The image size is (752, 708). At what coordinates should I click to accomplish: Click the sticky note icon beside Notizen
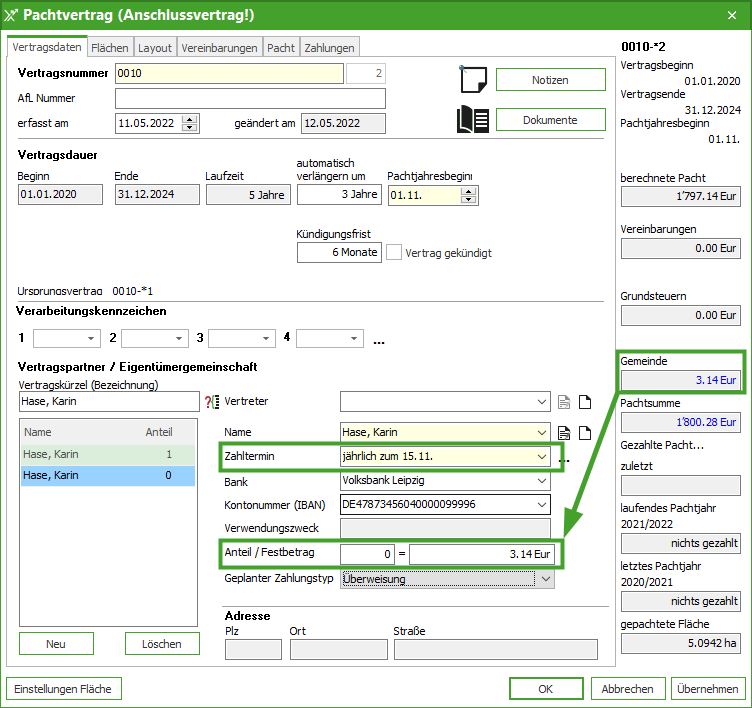[473, 80]
